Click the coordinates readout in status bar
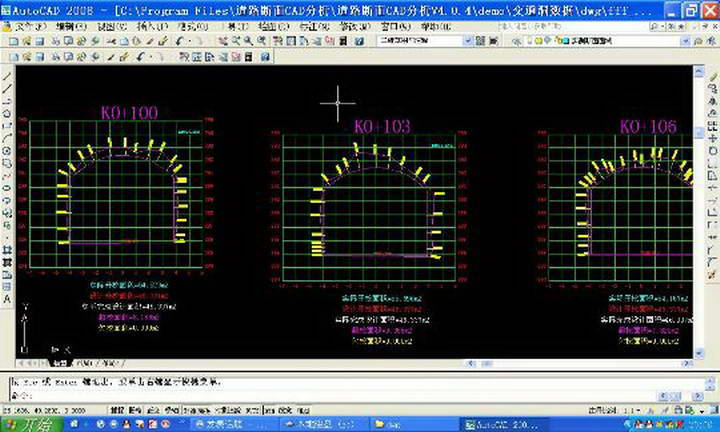 pyautogui.click(x=44, y=410)
